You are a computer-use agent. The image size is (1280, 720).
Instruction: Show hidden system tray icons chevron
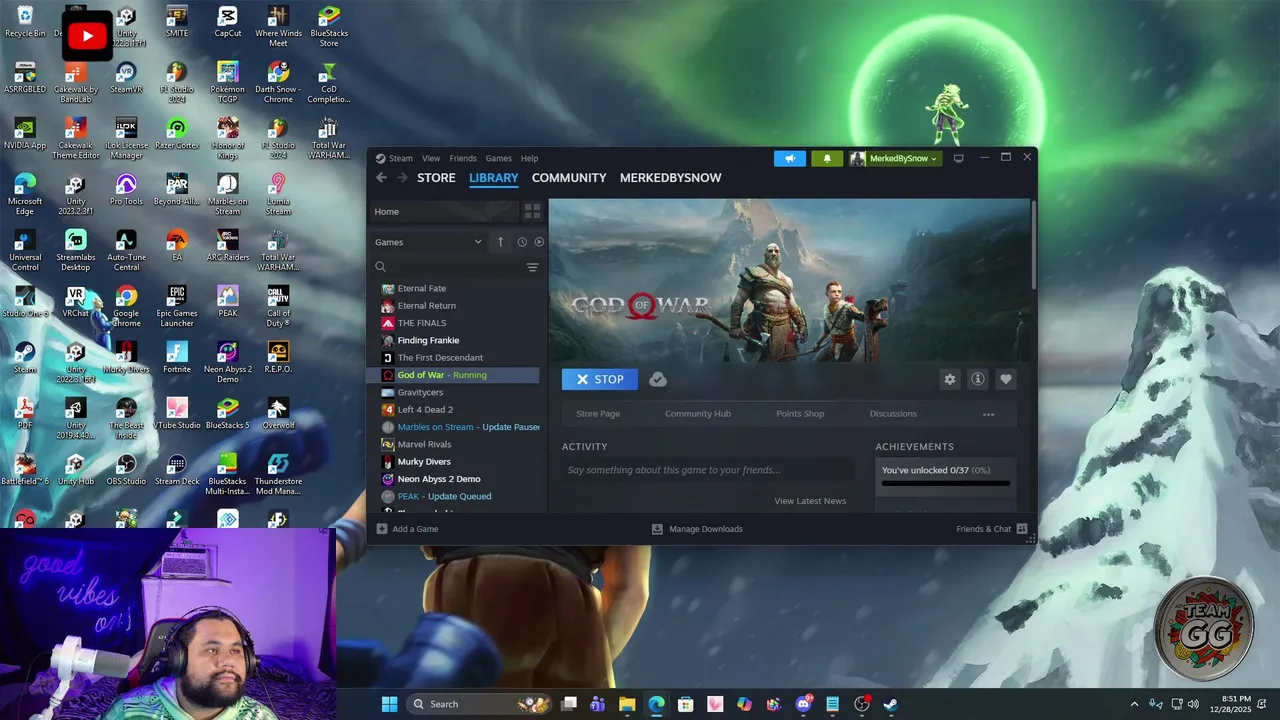[x=1134, y=704]
